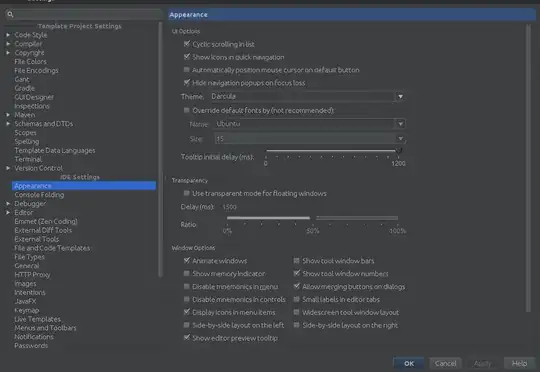Open Menus and Toolbars settings
540x372 pixels.
point(45,328)
